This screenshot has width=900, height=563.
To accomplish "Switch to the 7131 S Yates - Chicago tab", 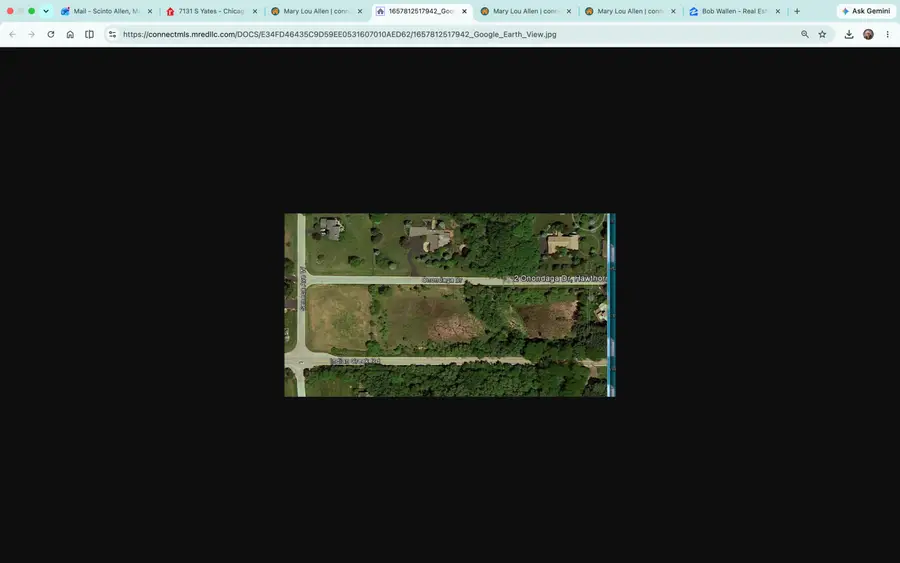I will (212, 11).
